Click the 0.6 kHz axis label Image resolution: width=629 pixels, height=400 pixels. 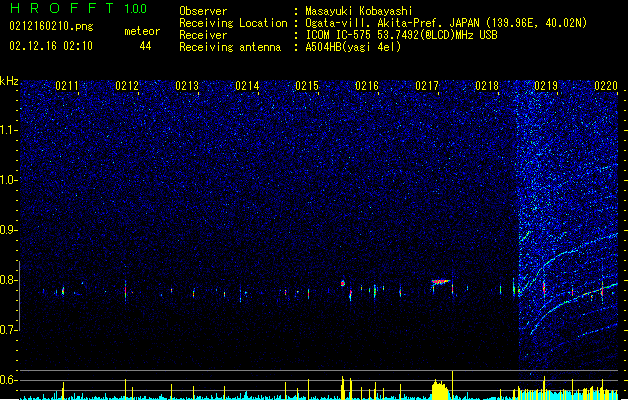(x=8, y=380)
